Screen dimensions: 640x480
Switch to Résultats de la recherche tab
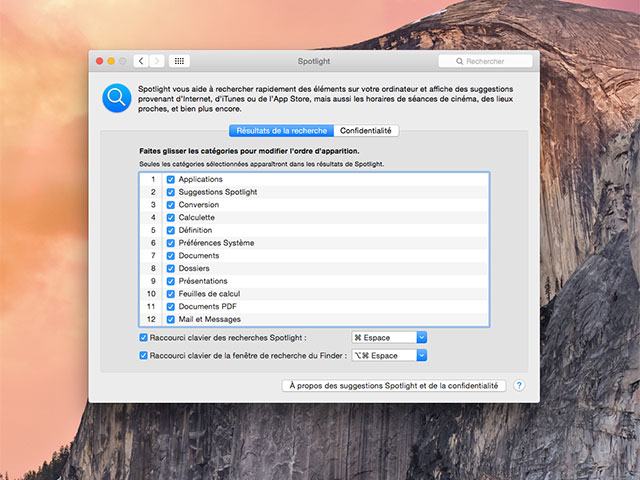point(282,131)
